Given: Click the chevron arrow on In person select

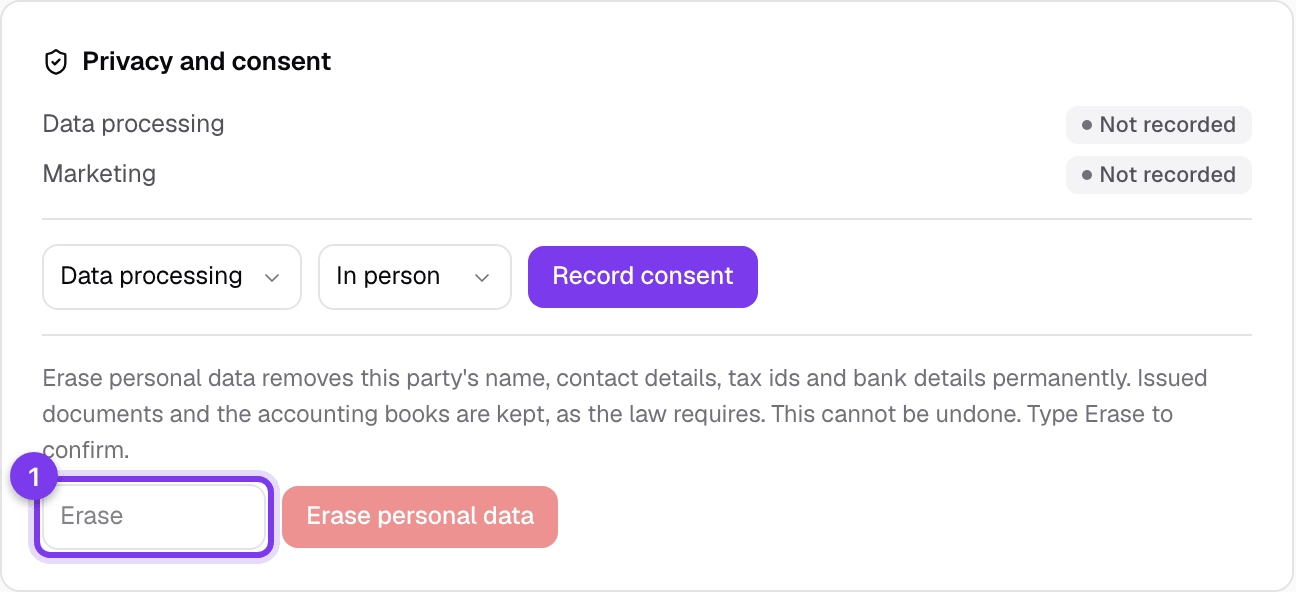Looking at the screenshot, I should click(x=482, y=278).
